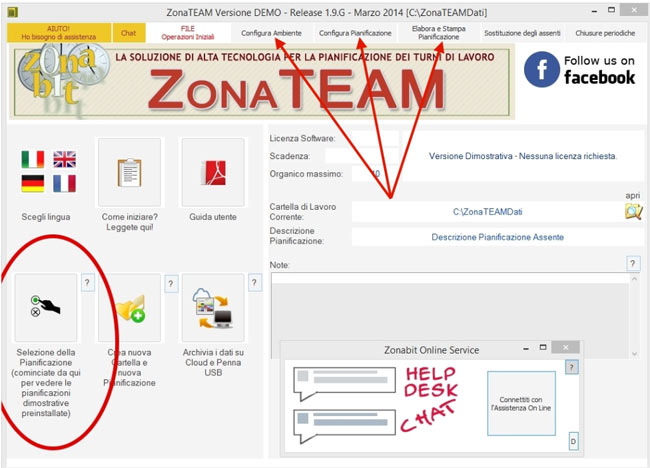The height and width of the screenshot is (468, 650).
Task: Click the AIUTO! Ho bisogno di assistenza button
Action: coord(59,33)
